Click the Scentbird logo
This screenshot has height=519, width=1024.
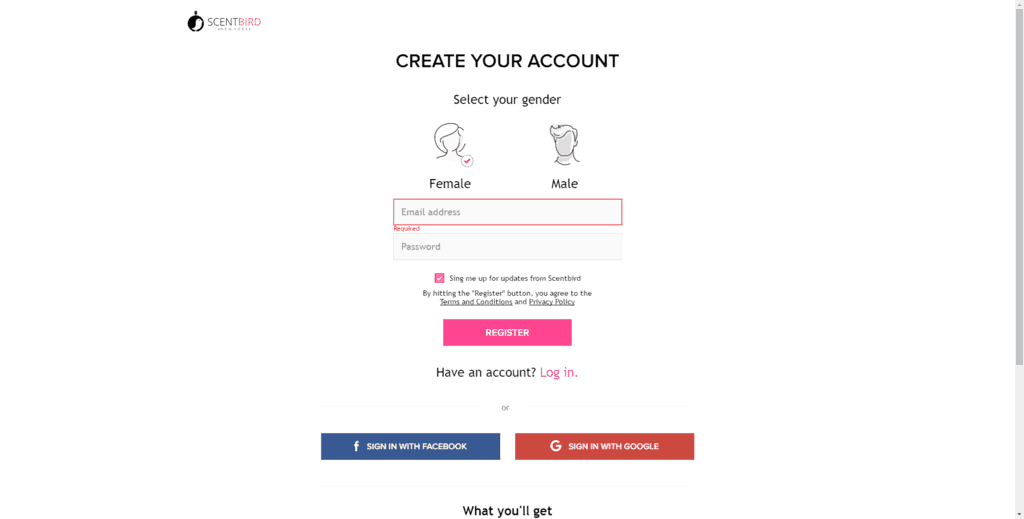pyautogui.click(x=224, y=22)
